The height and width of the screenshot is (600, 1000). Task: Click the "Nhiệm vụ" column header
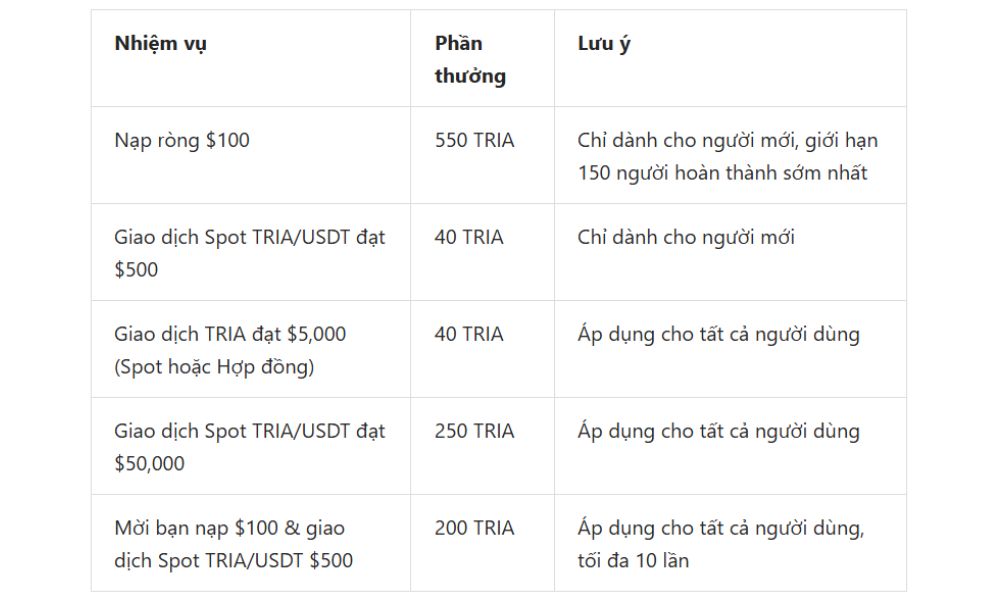(x=161, y=44)
